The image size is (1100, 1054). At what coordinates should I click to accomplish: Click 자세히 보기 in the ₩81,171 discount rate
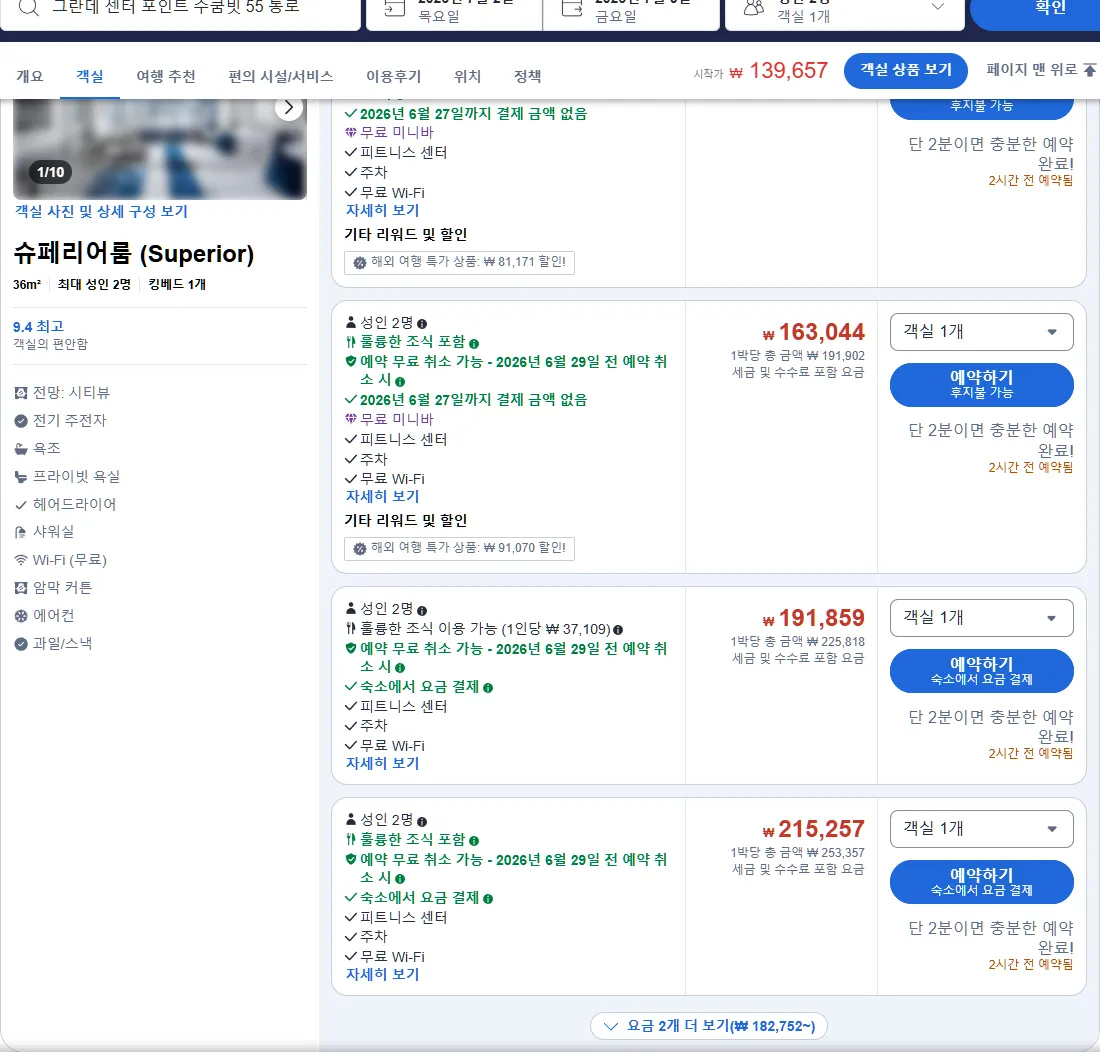(x=382, y=211)
